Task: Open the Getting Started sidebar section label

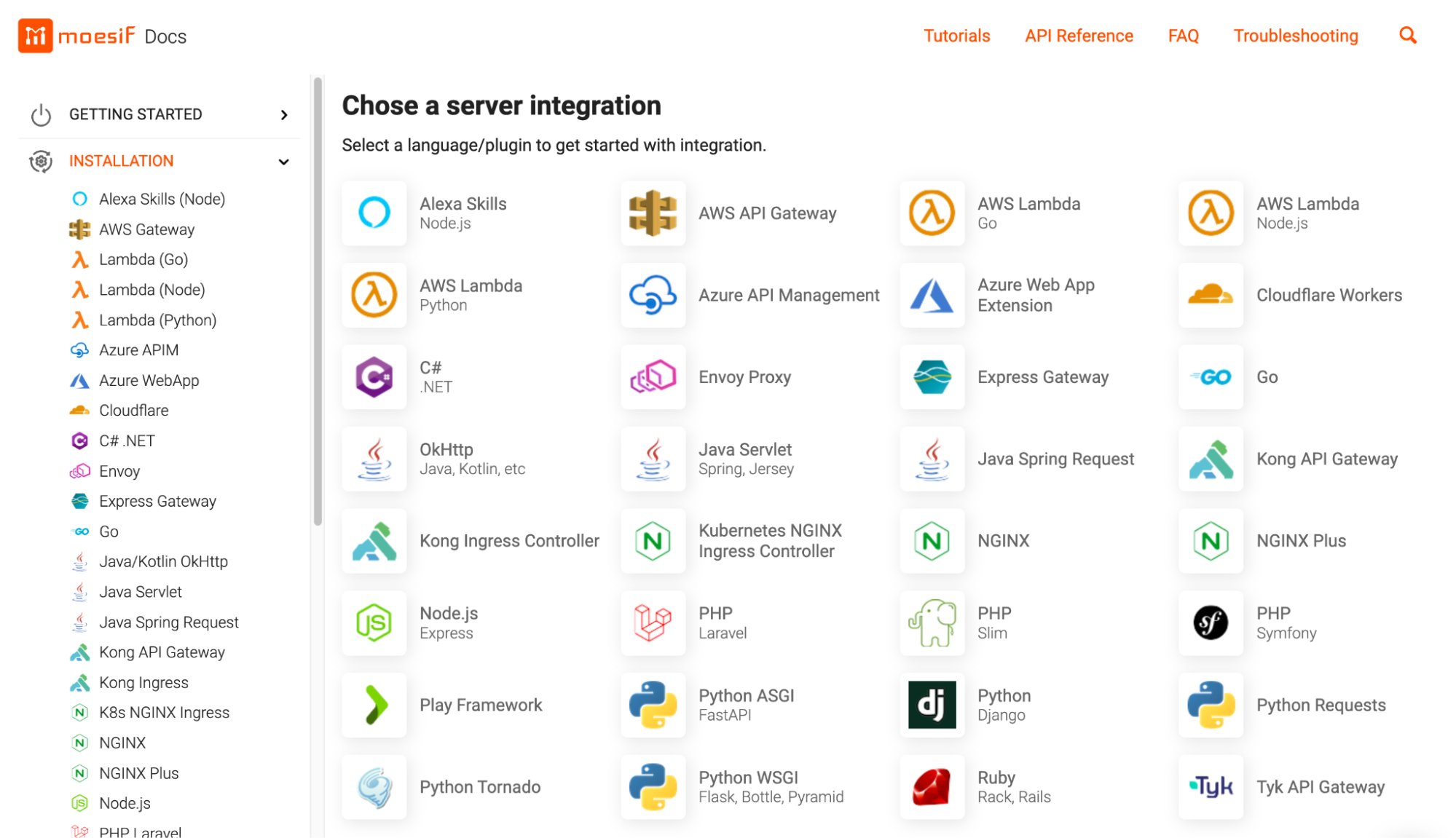Action: point(135,114)
